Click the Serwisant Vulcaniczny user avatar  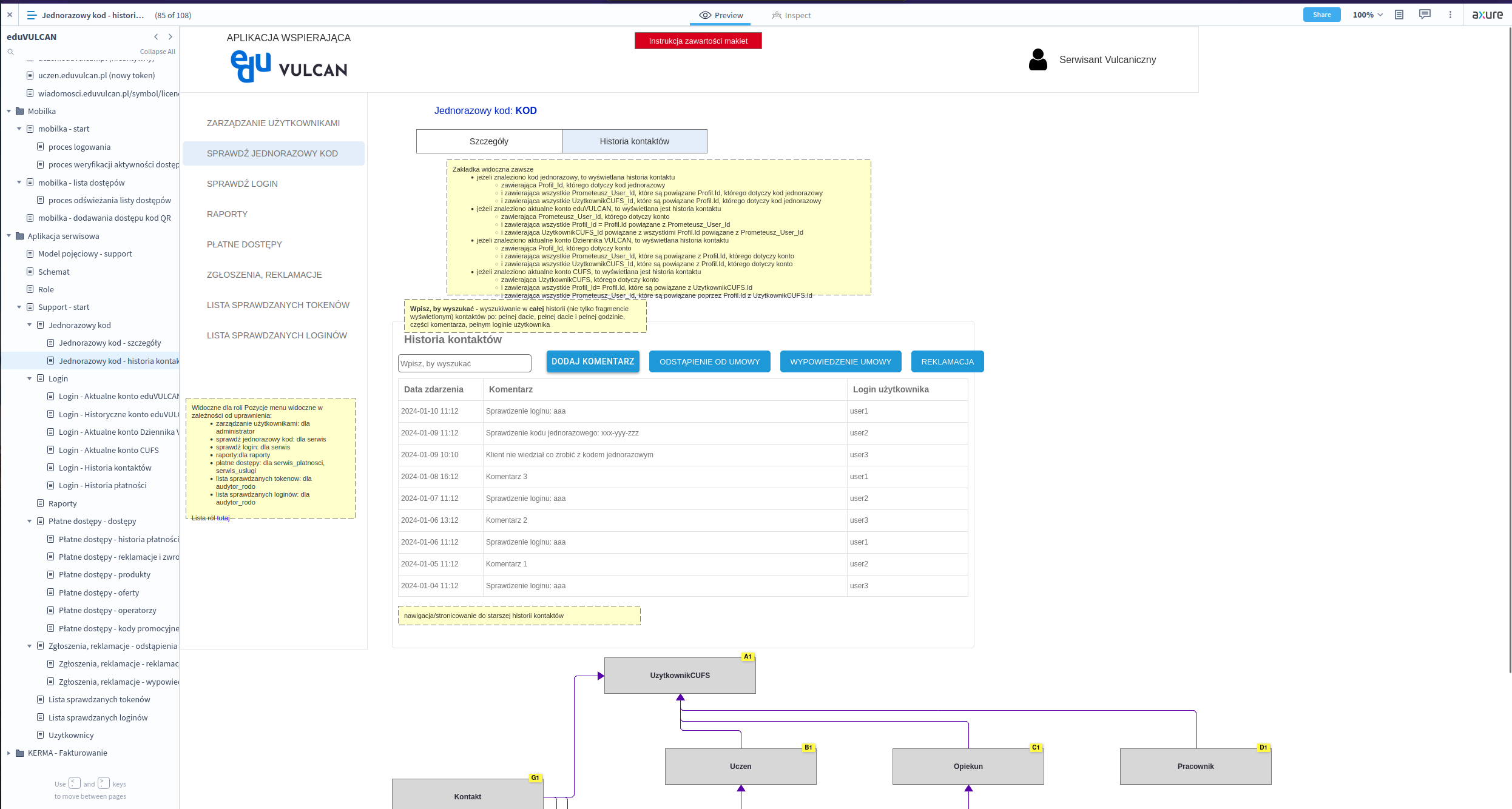click(1038, 59)
